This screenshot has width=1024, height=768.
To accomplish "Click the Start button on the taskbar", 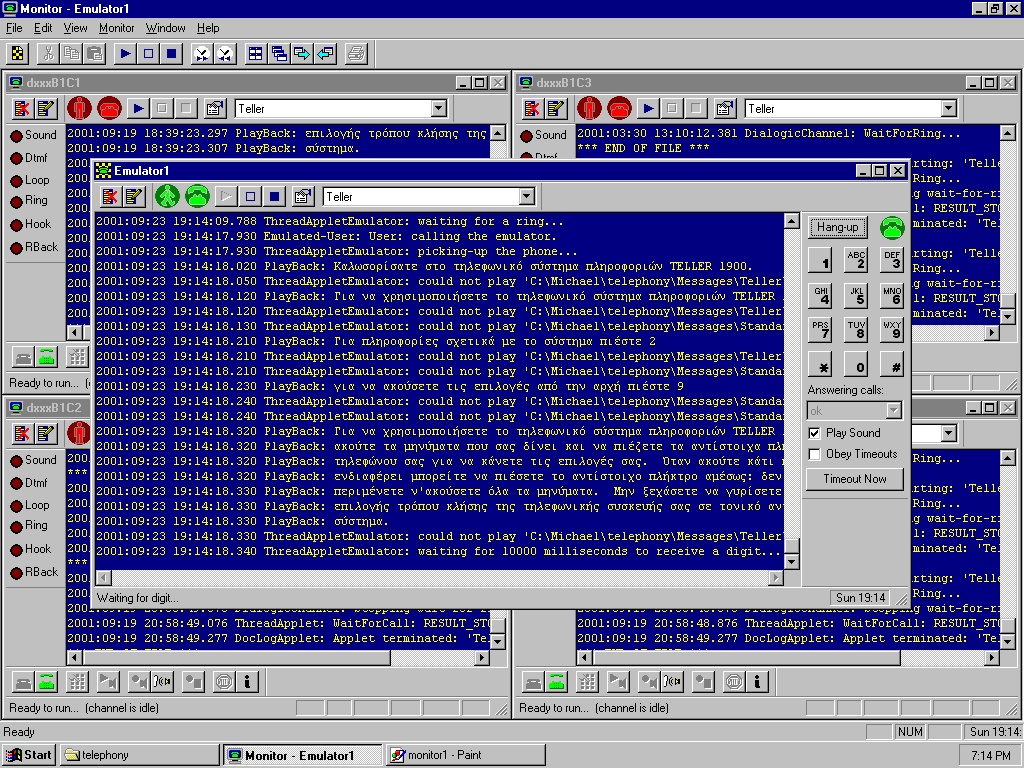I will [29, 755].
